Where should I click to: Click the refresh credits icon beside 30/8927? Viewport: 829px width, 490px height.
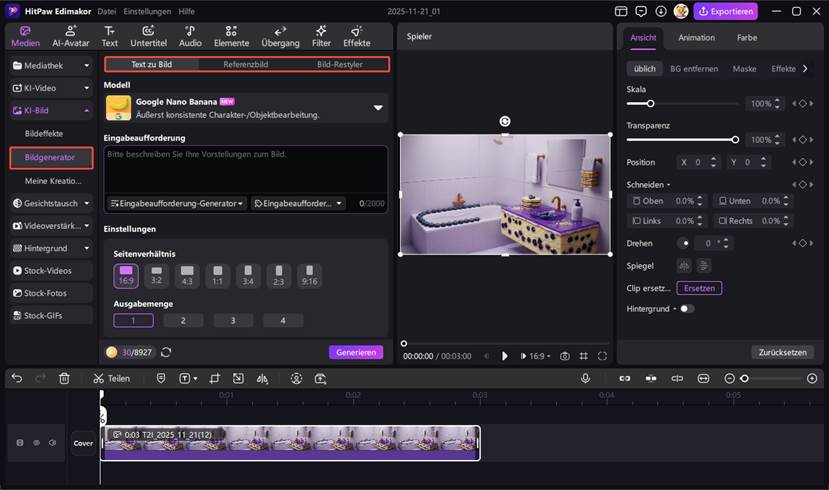[166, 352]
